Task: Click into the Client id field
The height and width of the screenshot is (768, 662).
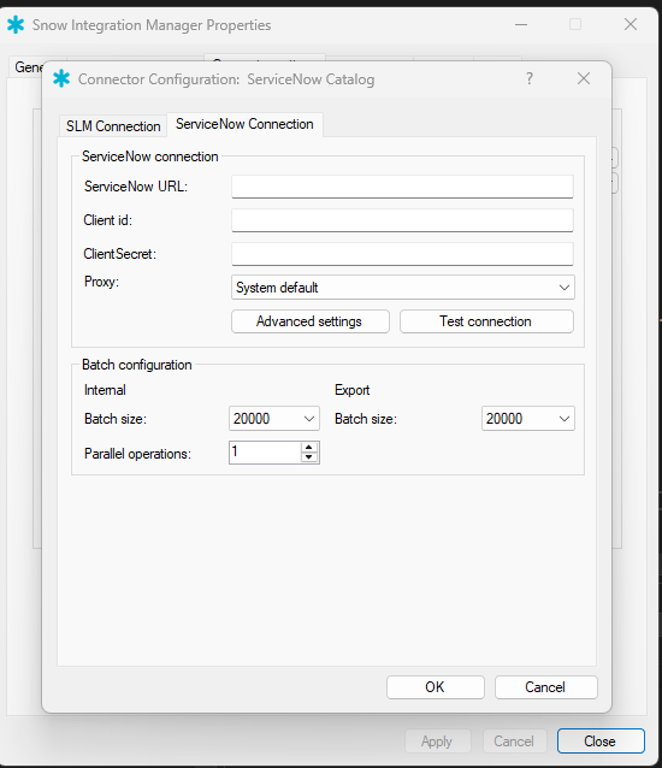Action: [x=402, y=220]
